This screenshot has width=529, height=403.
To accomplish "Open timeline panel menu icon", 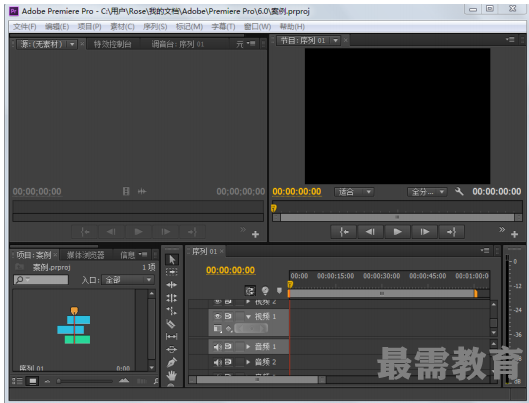I will click(485, 251).
